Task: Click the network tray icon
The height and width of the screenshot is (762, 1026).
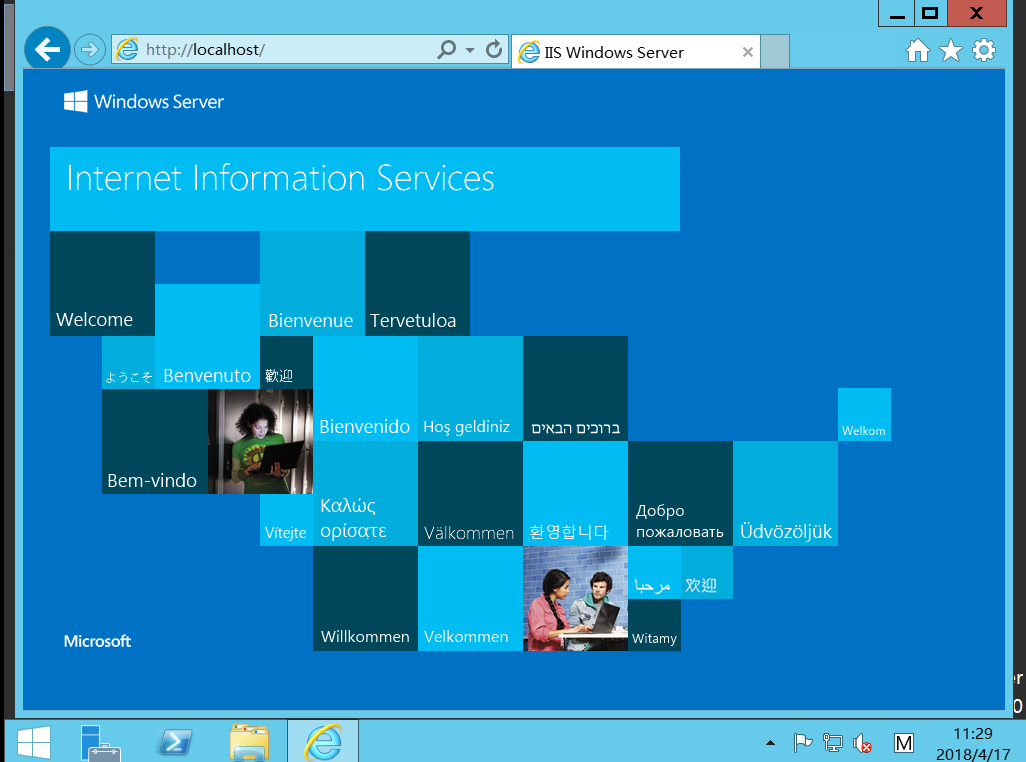Action: [x=832, y=743]
